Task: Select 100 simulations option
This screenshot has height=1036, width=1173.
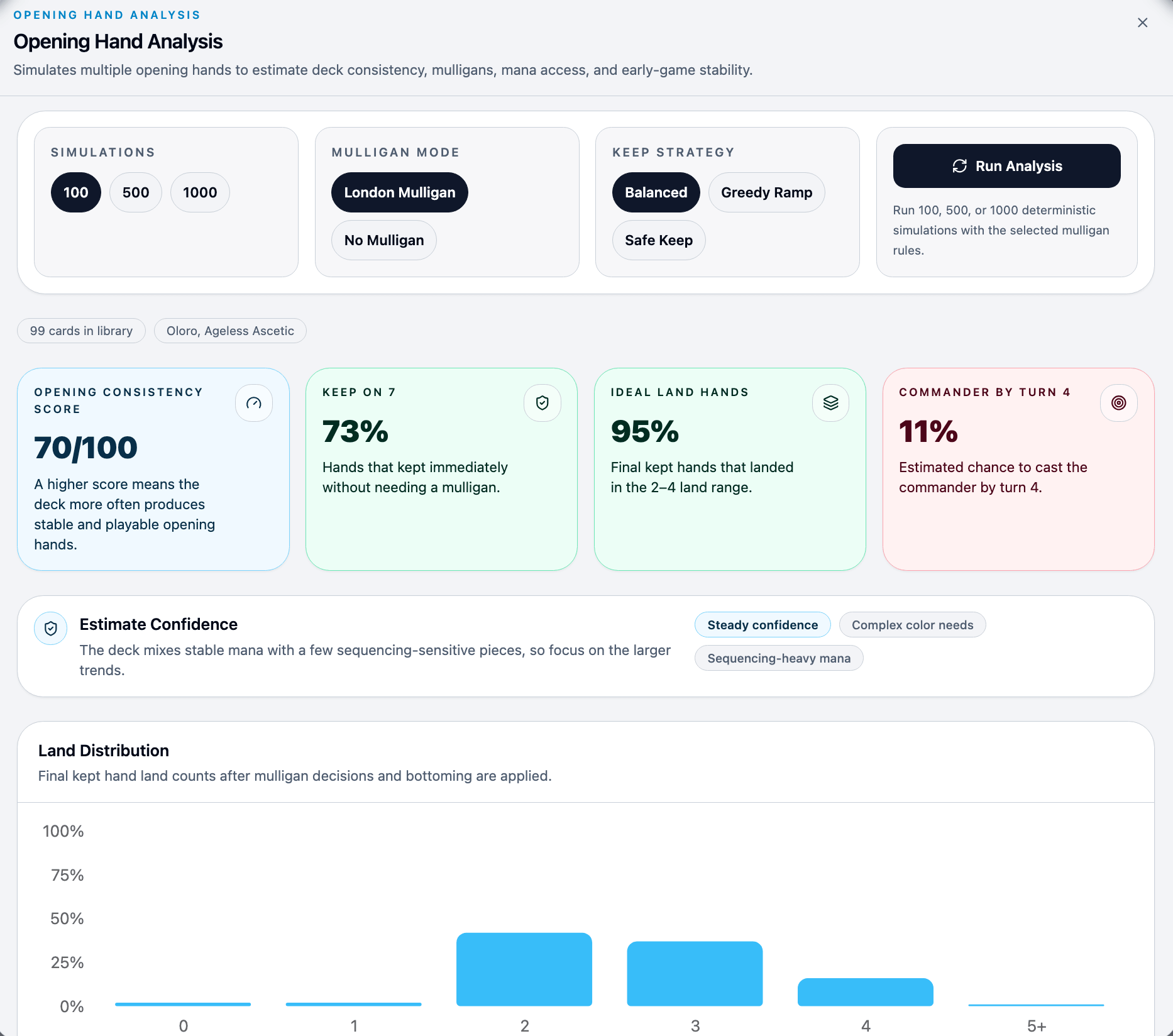Action: pos(75,192)
